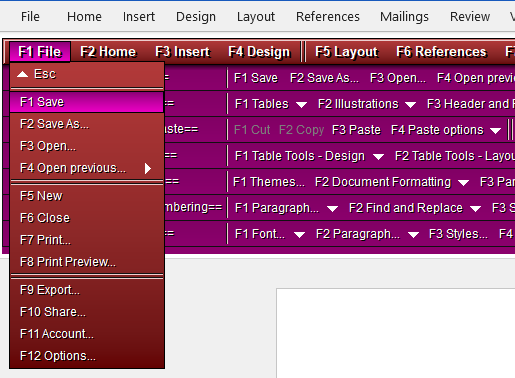The height and width of the screenshot is (378, 515).
Task: Expand the Document Formatting dropdown arrow
Action: coord(463,183)
